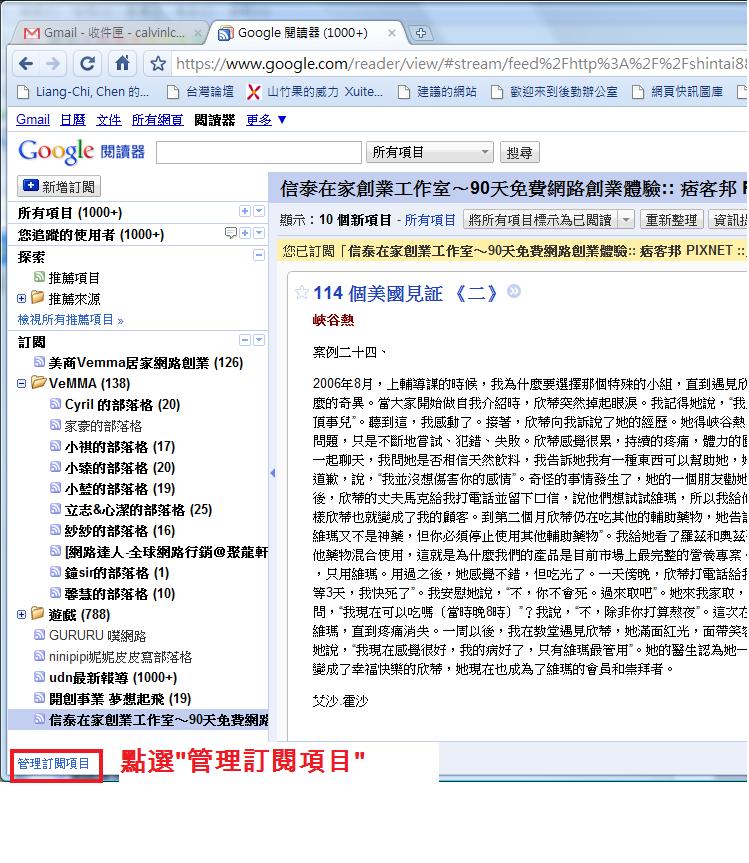This screenshot has width=749, height=863.
Task: Reload the page with the refresh icon
Action: [88, 64]
